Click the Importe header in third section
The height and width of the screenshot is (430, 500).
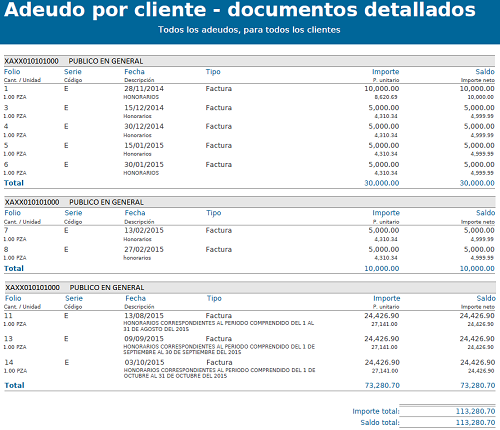coord(387,298)
